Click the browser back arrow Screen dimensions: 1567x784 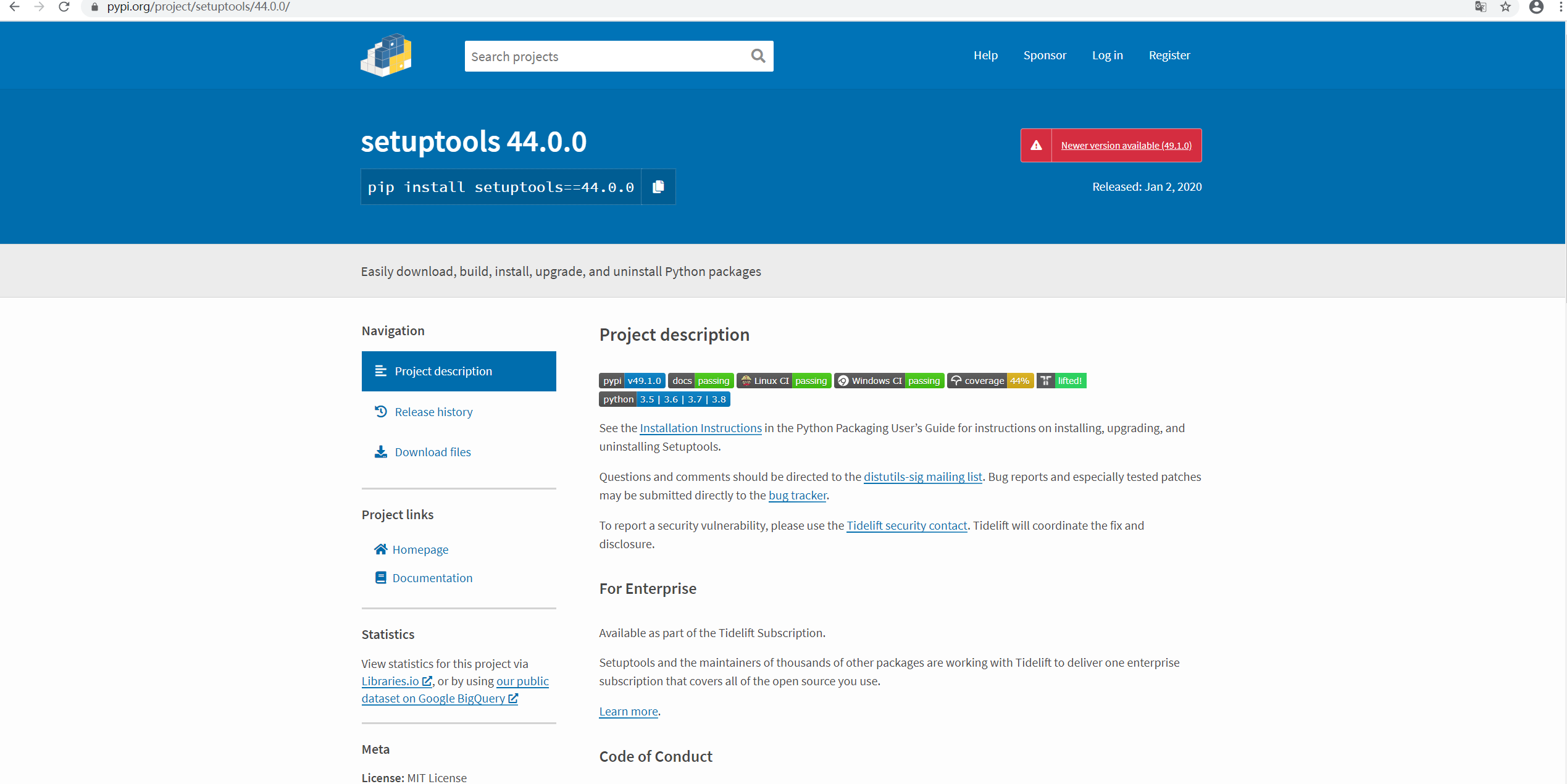click(15, 7)
